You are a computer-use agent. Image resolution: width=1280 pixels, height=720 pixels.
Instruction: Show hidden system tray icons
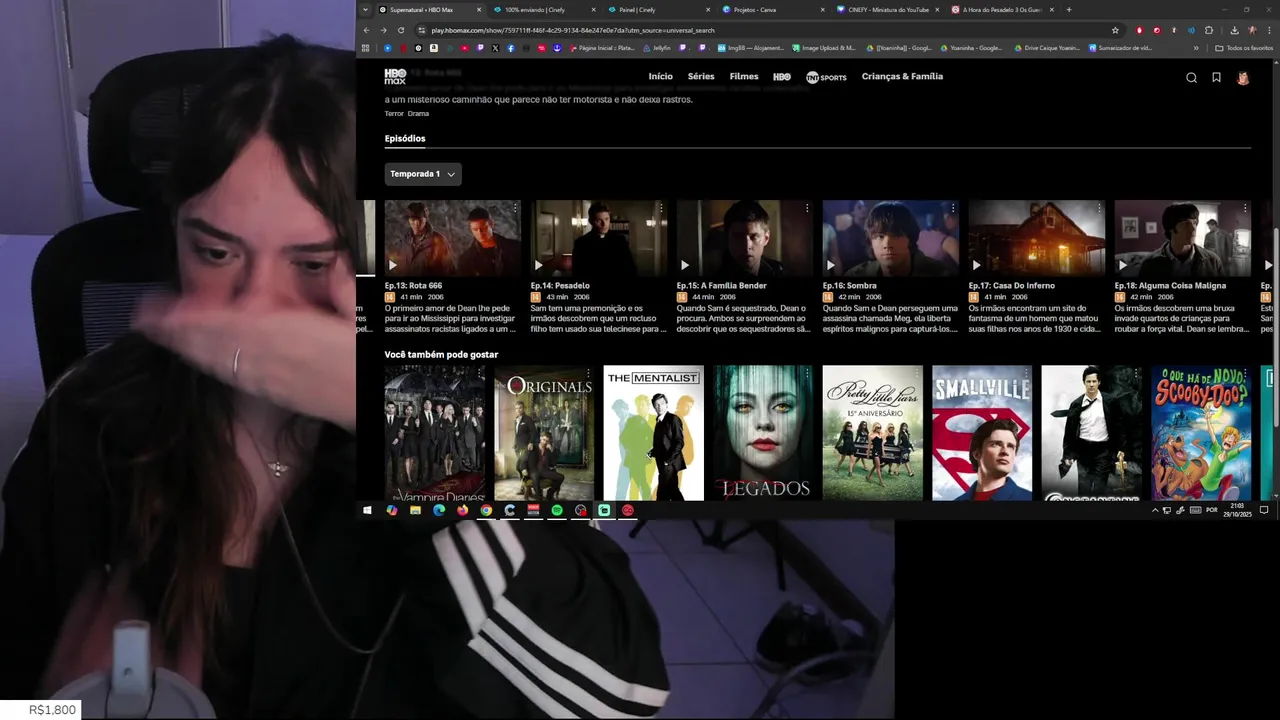pyautogui.click(x=1155, y=510)
